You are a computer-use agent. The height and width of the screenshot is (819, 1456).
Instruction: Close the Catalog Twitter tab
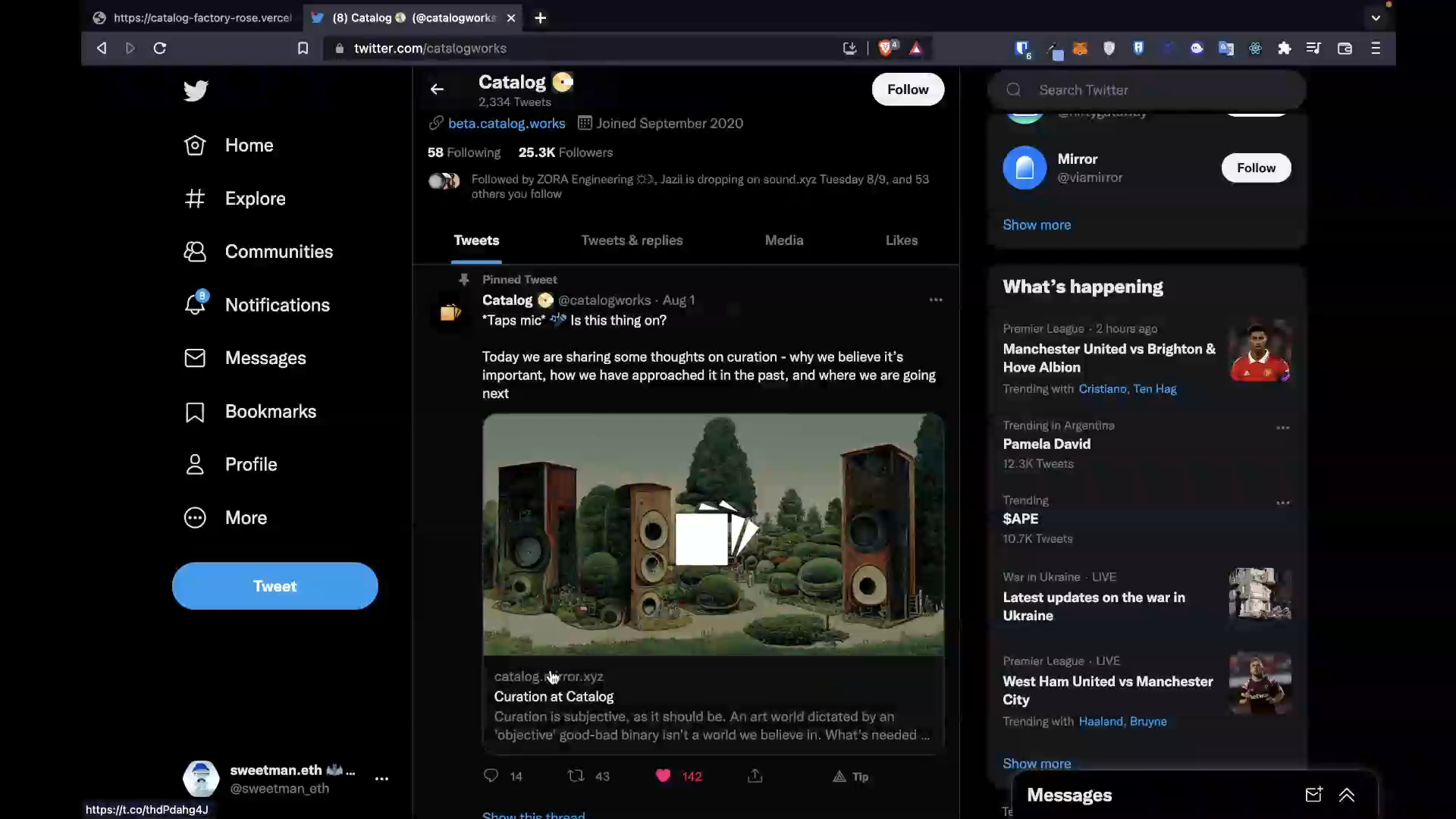[x=511, y=17]
